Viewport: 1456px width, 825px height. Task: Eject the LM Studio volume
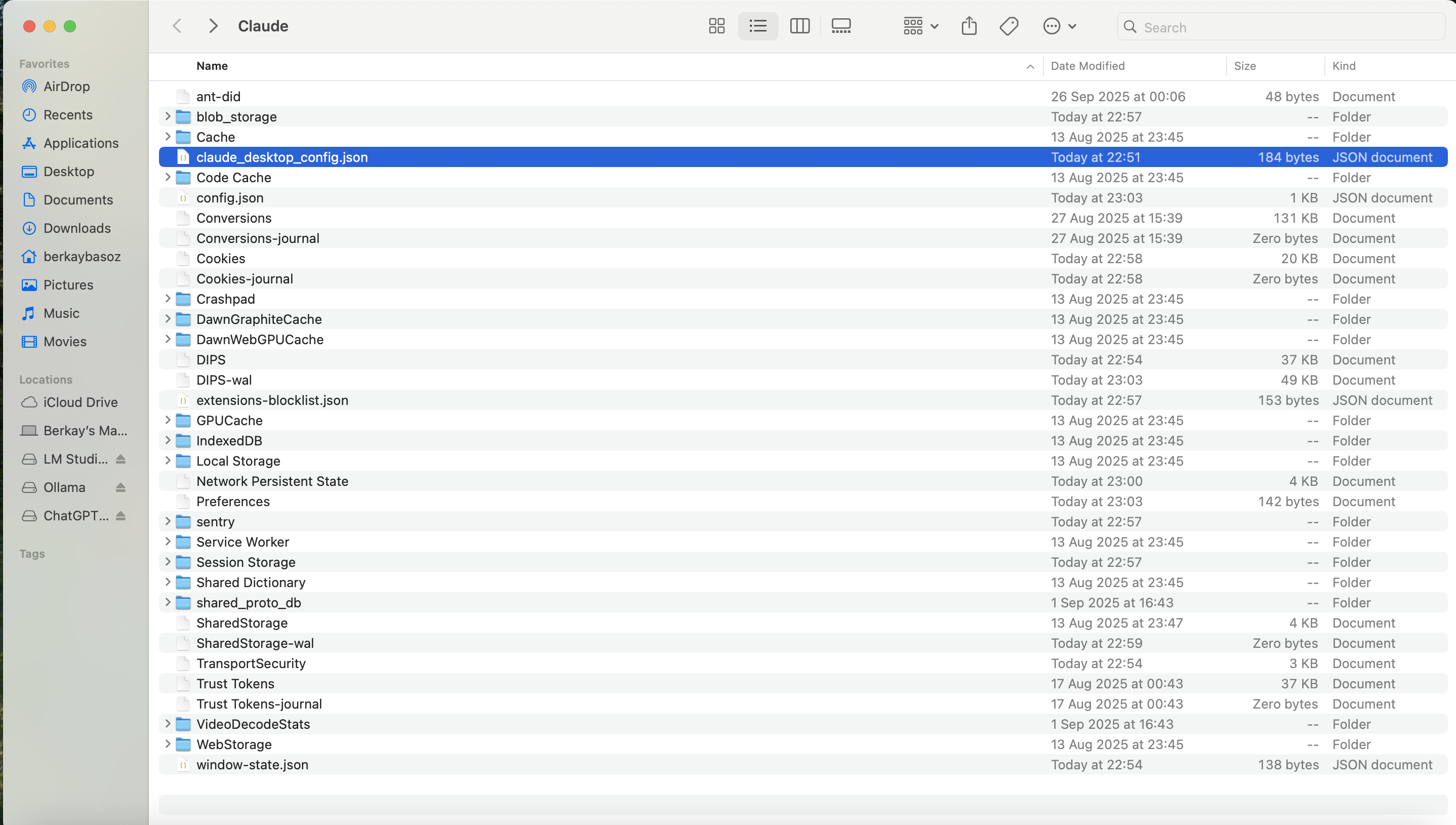[x=120, y=459]
